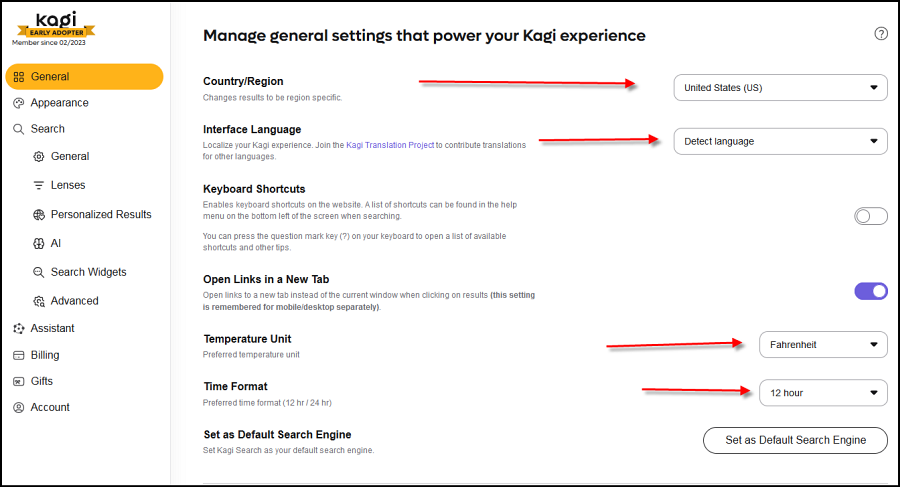The height and width of the screenshot is (487, 900).
Task: Enable the Keyboard Shortcuts toggle
Action: click(x=870, y=216)
